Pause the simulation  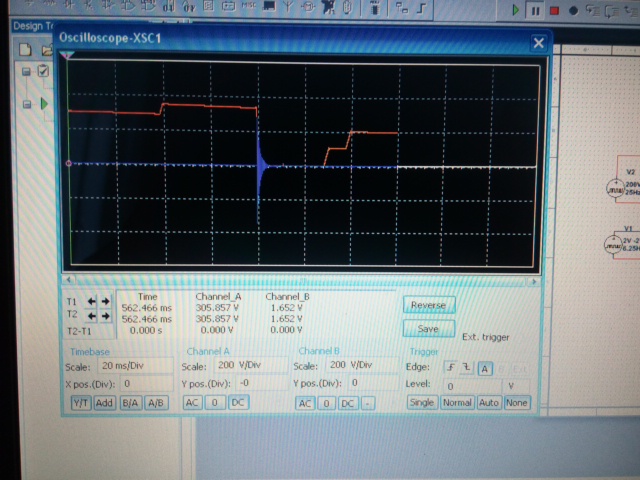coord(535,10)
